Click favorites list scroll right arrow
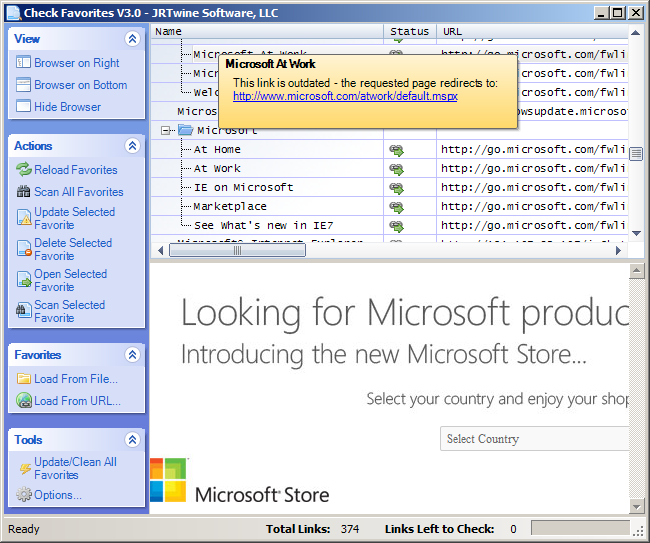The width and height of the screenshot is (650, 543). pos(618,250)
